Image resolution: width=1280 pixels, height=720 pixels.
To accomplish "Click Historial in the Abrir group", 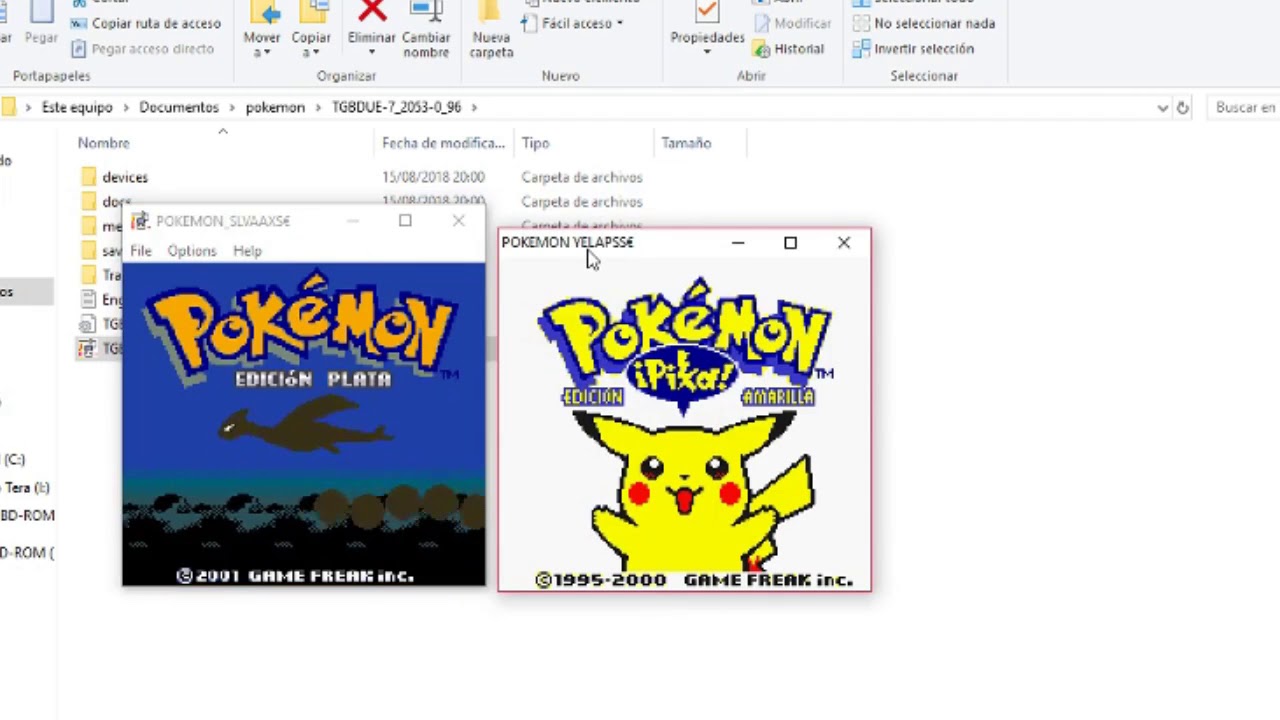I will click(788, 49).
